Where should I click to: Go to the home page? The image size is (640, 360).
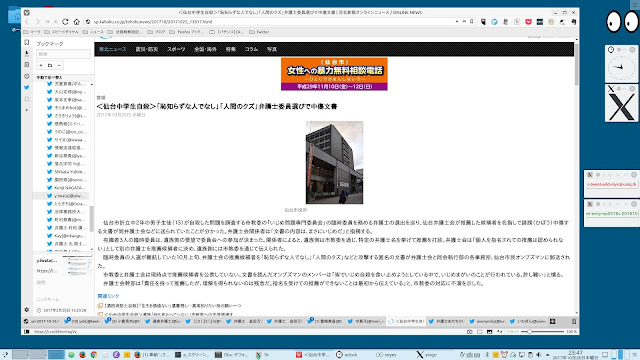click(76, 22)
